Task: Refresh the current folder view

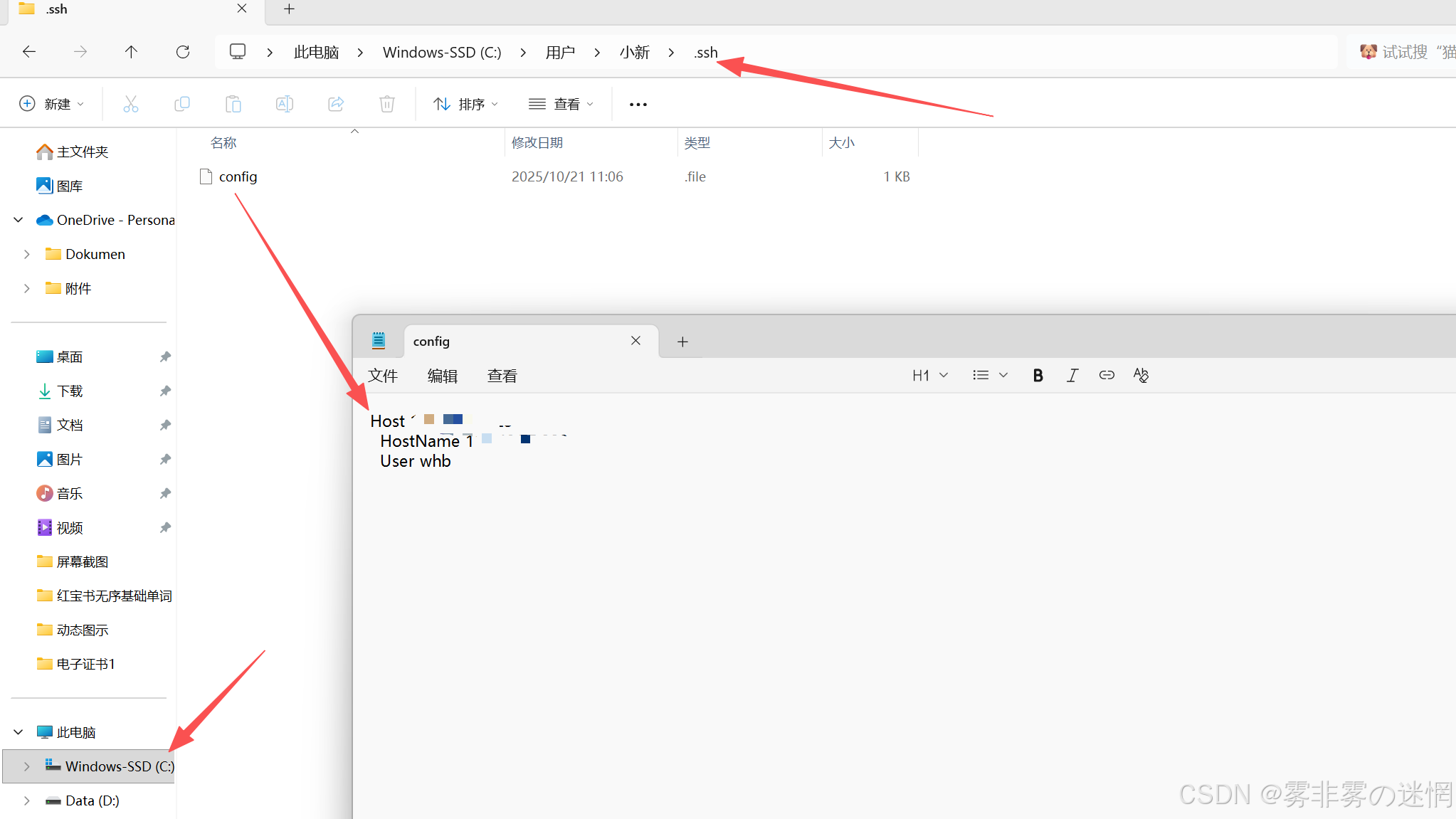Action: pyautogui.click(x=183, y=52)
